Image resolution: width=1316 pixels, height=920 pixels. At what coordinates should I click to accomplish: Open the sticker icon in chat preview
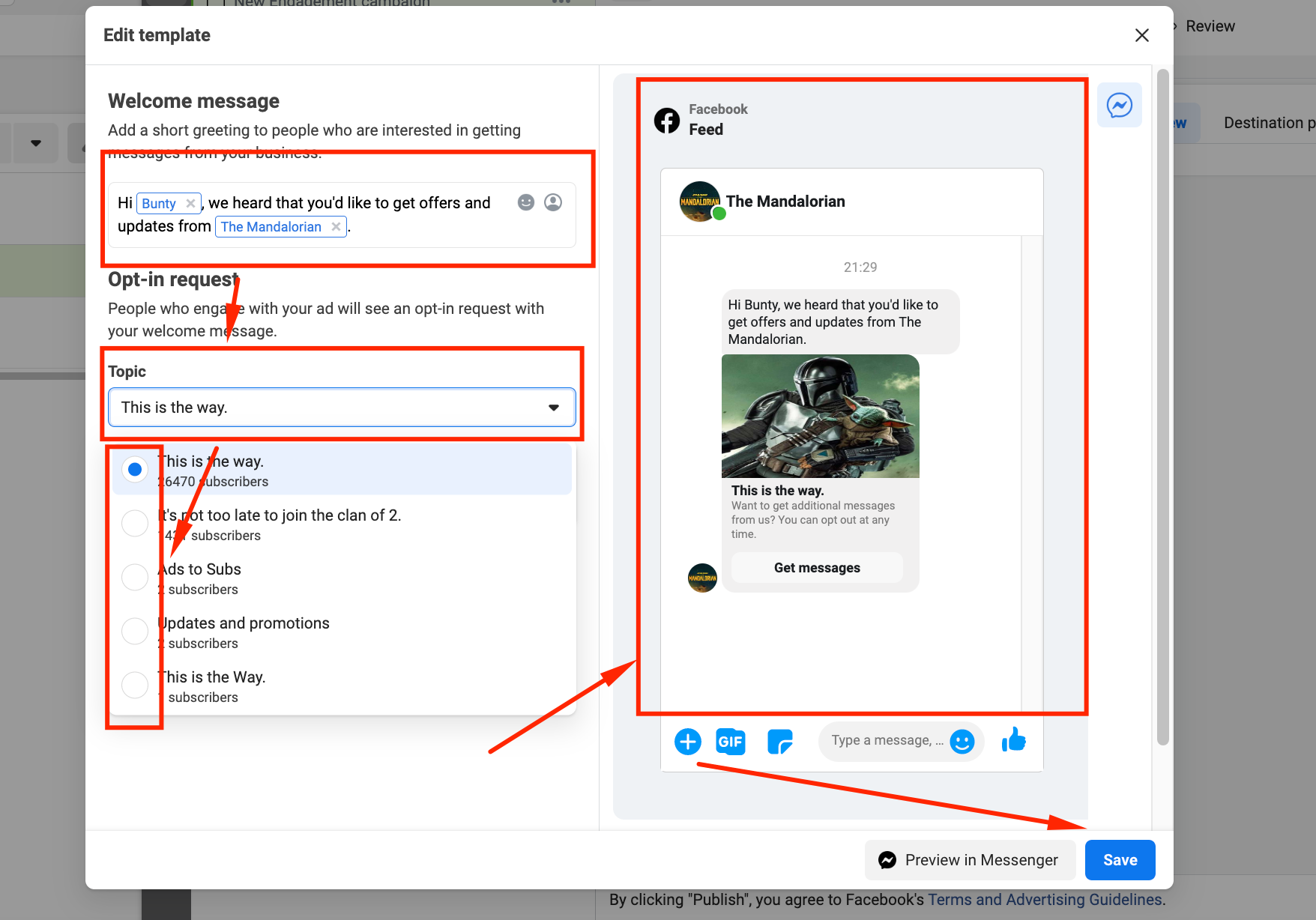[x=779, y=742]
